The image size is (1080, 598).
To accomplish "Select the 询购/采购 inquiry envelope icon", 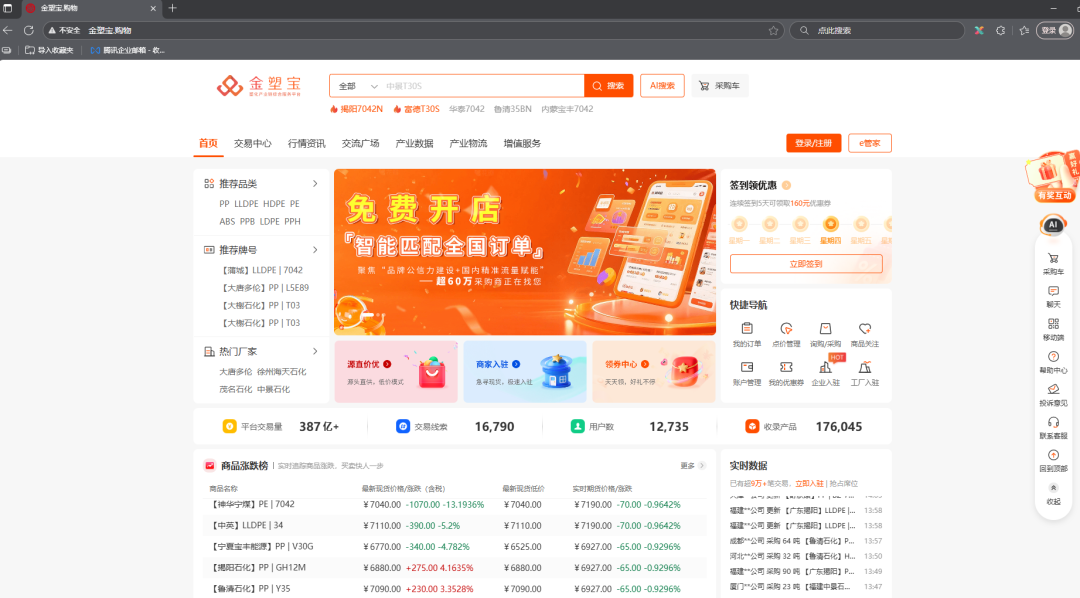I will tap(824, 328).
